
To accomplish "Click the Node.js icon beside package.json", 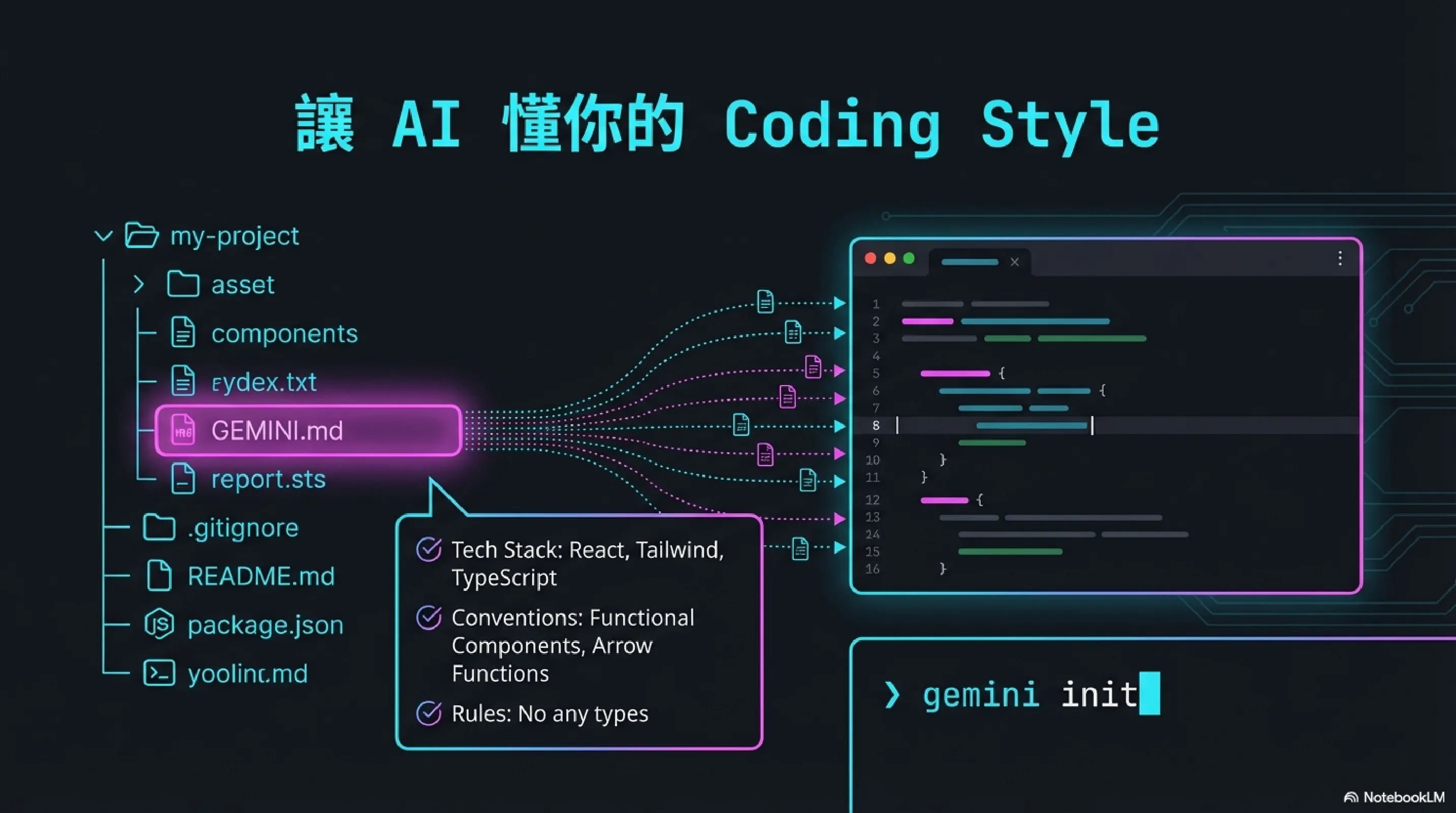I will [x=159, y=624].
